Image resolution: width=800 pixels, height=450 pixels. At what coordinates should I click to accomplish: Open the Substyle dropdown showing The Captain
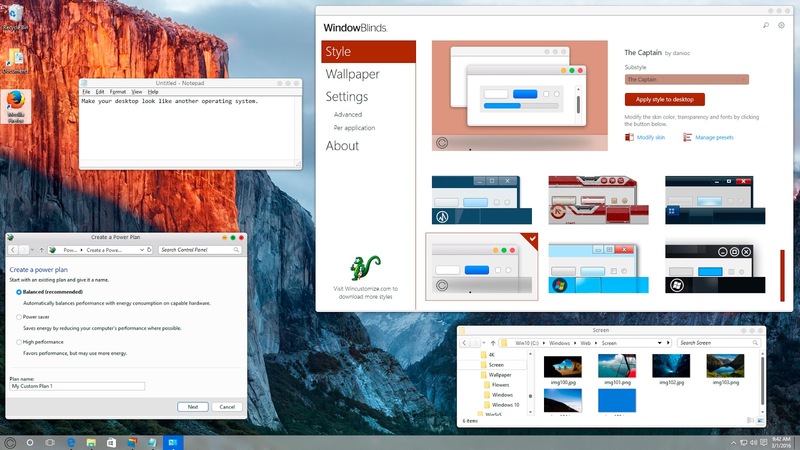pyautogui.click(x=664, y=78)
